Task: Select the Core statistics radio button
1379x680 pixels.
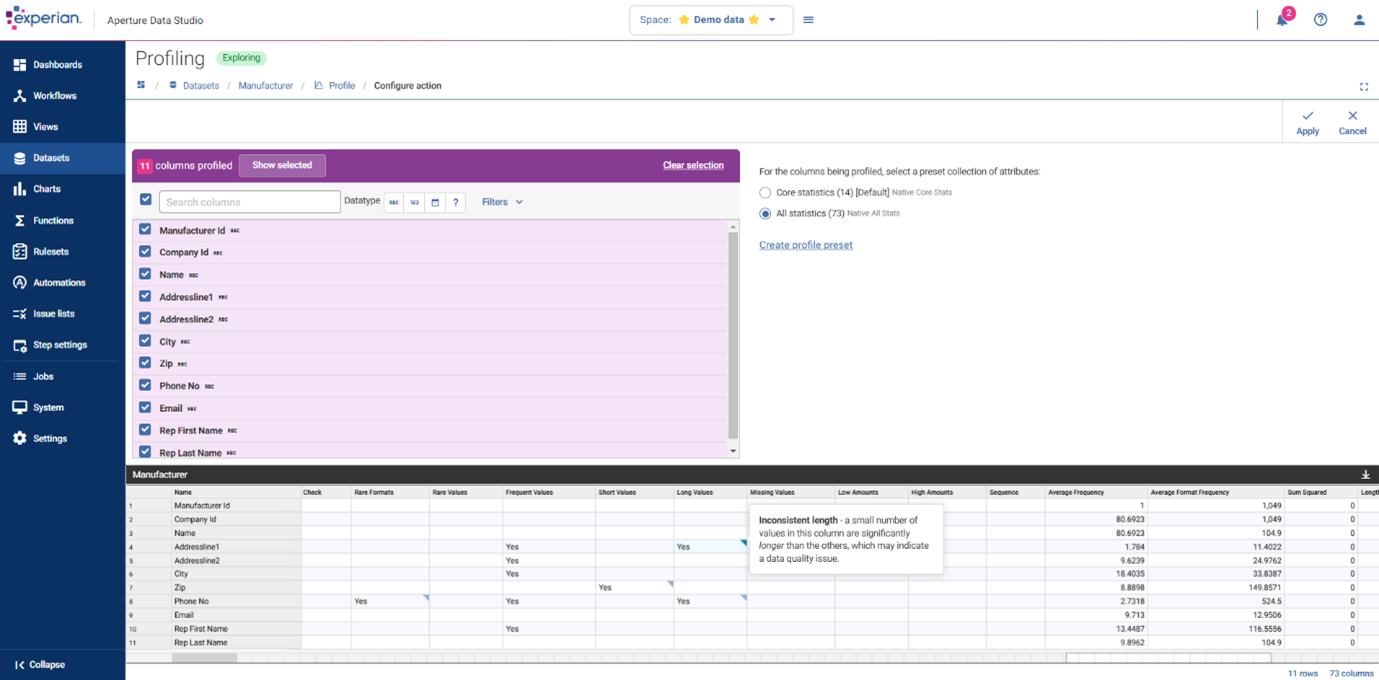Action: [765, 192]
